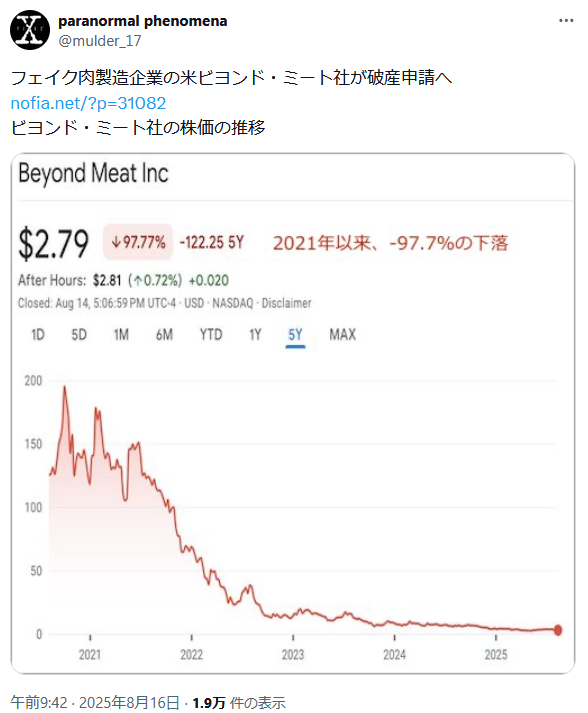Click the Disclaimer link under price
This screenshot has height=713, width=588.
click(x=286, y=303)
